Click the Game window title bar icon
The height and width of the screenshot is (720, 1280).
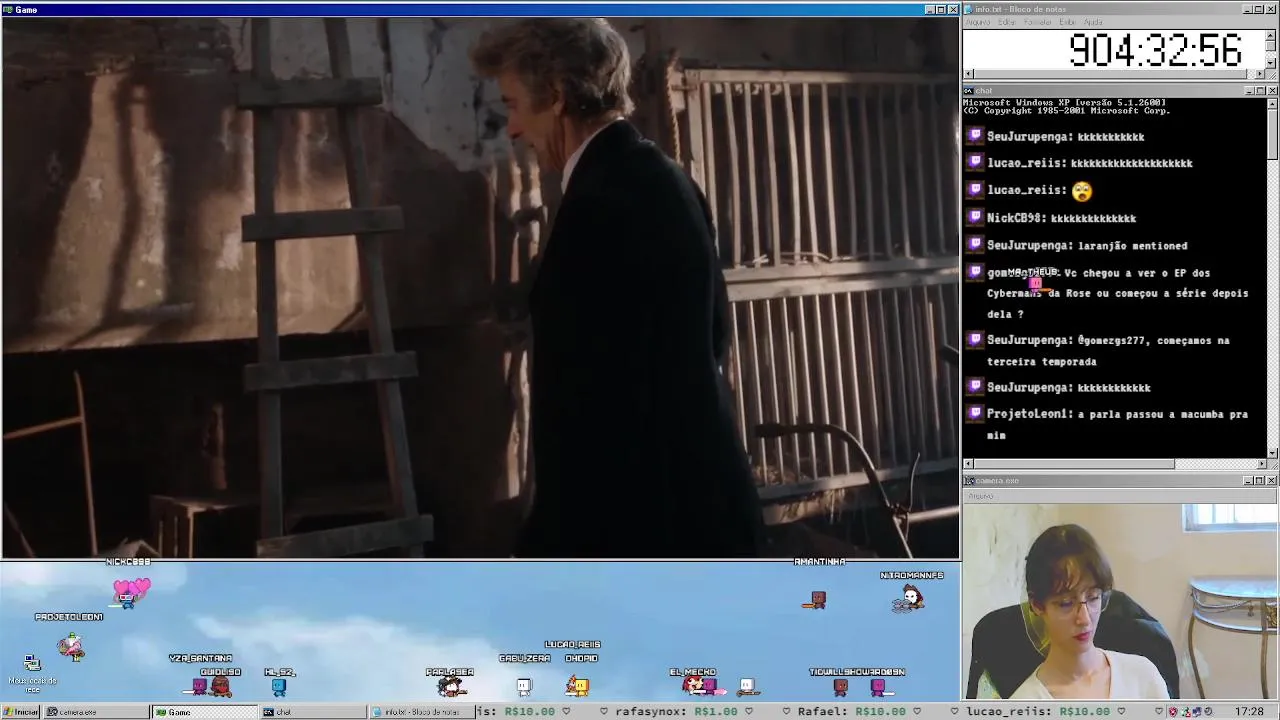point(7,10)
